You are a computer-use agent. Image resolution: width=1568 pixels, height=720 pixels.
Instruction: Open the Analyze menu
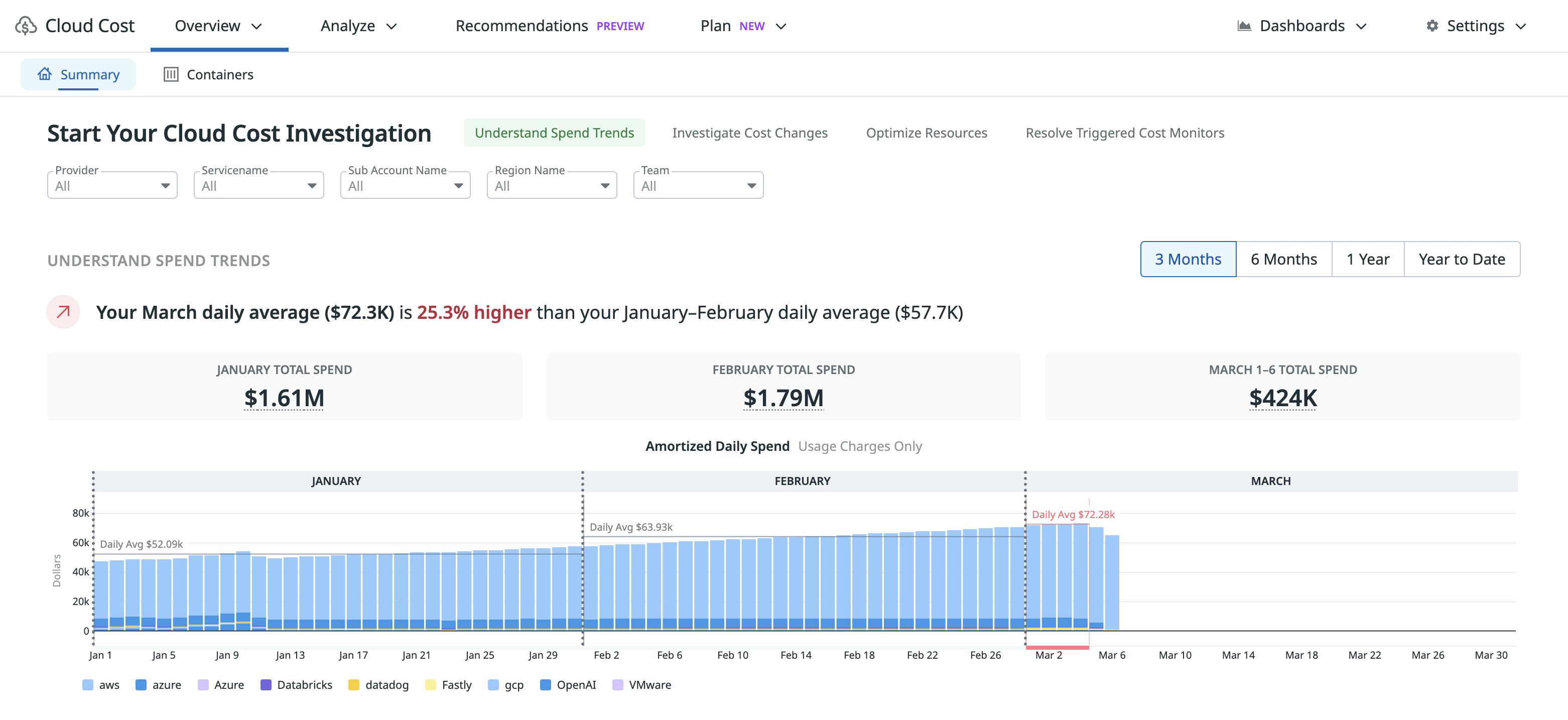pyautogui.click(x=348, y=26)
